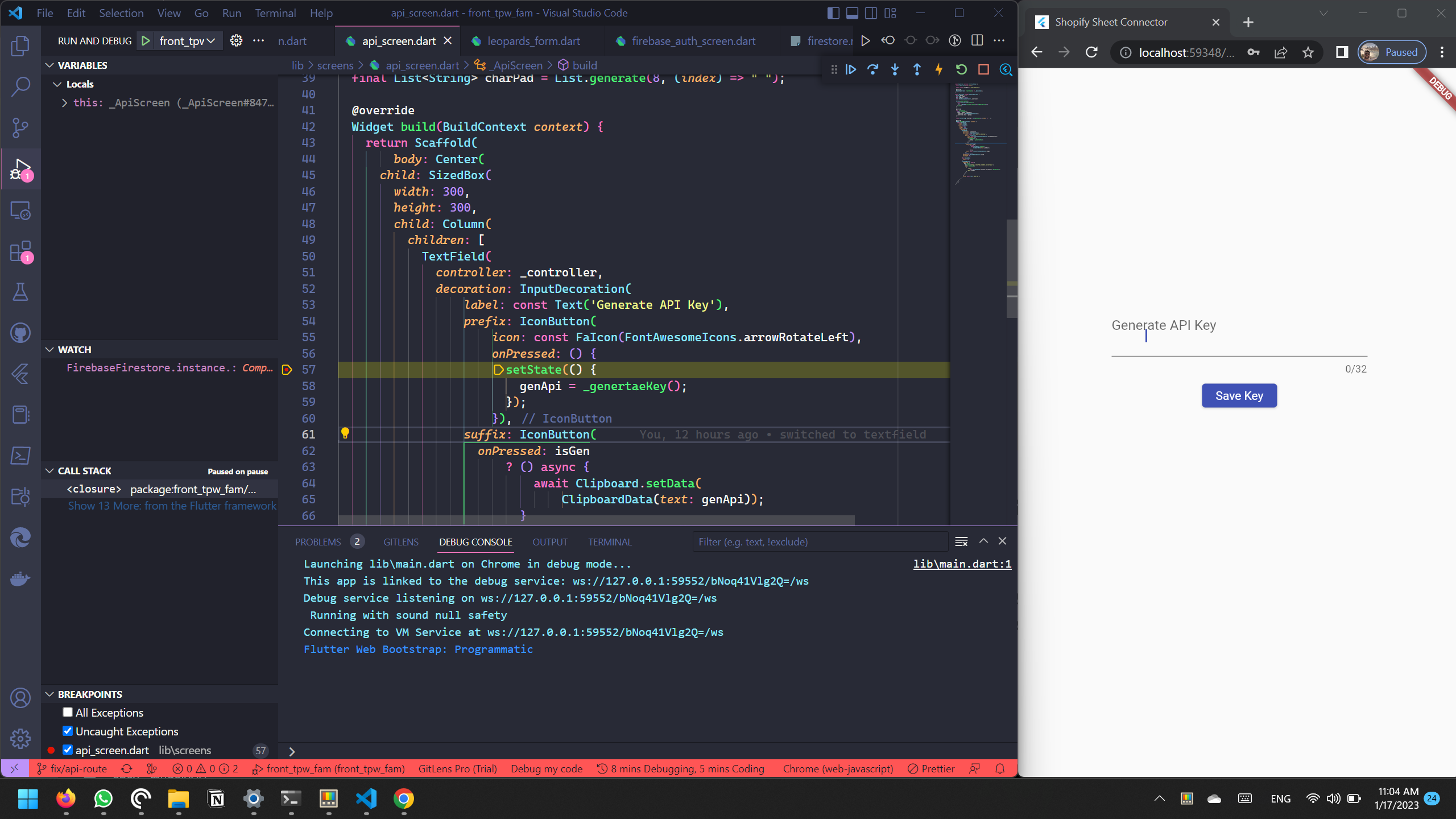Open the Run menu

pyautogui.click(x=231, y=13)
